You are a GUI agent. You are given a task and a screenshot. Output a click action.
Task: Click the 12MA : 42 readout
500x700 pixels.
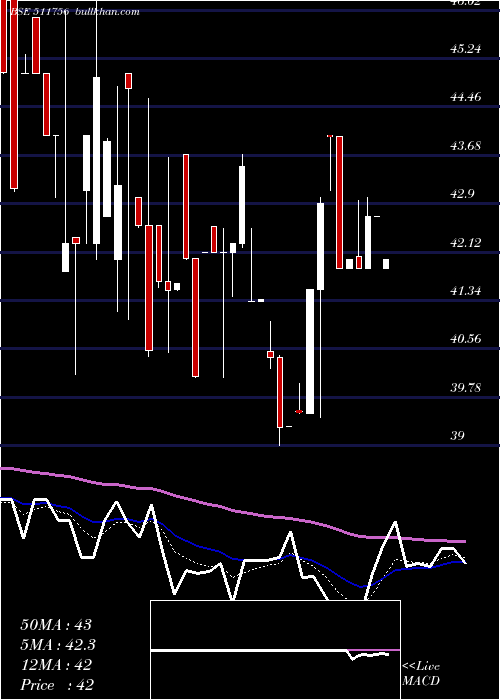pos(56,665)
